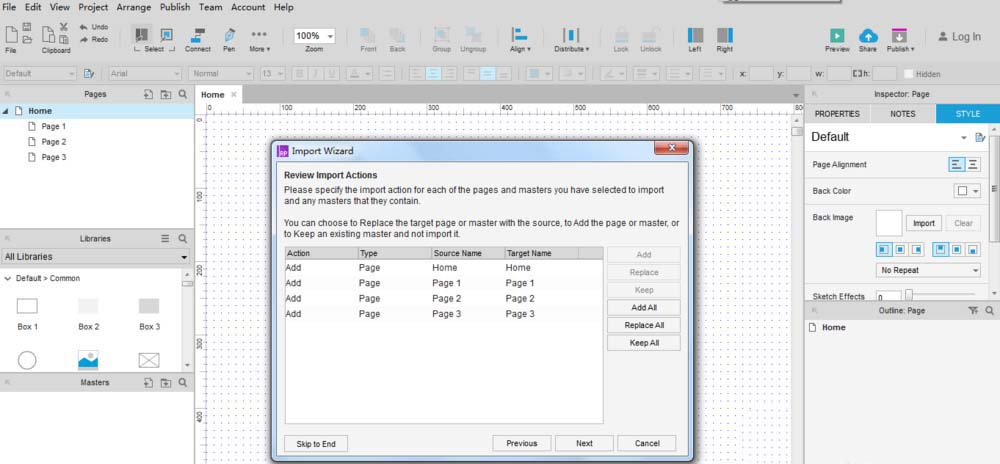Toggle the Hidden checkbox
Viewport: 1000px width, 464px height.
point(908,74)
